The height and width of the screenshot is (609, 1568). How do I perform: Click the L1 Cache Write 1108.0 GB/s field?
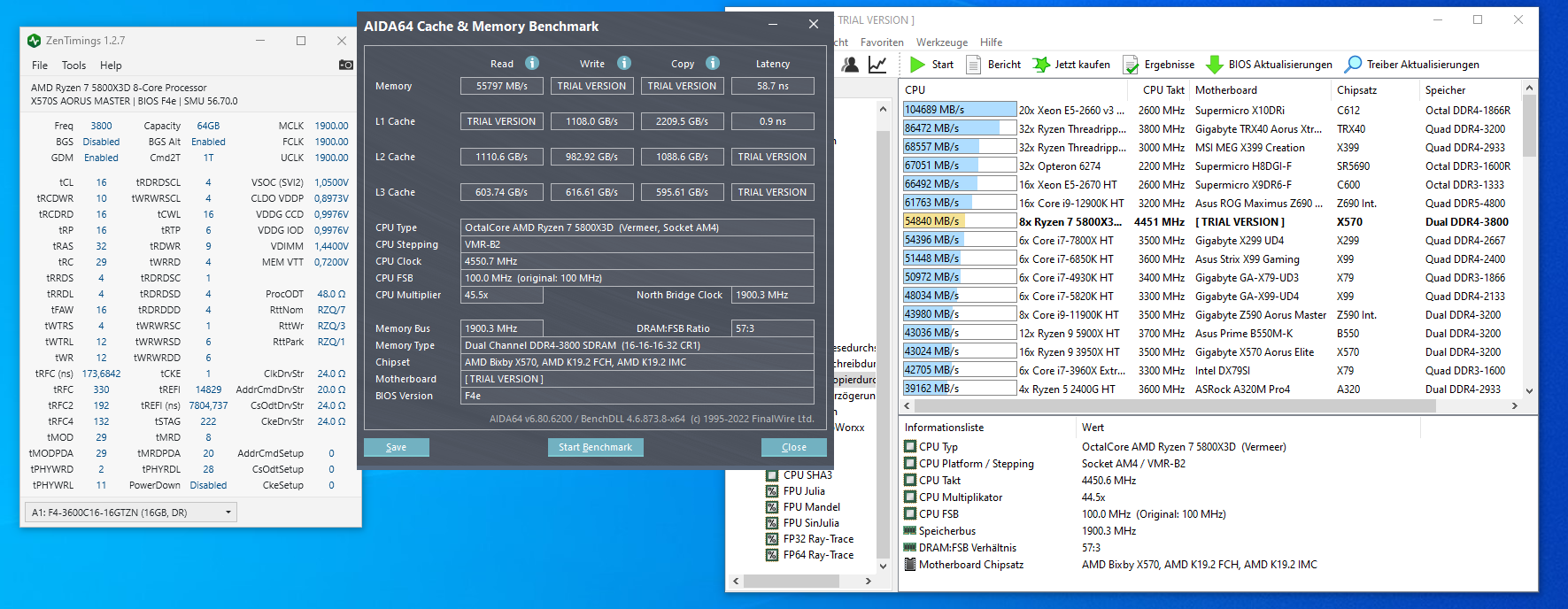(x=592, y=121)
